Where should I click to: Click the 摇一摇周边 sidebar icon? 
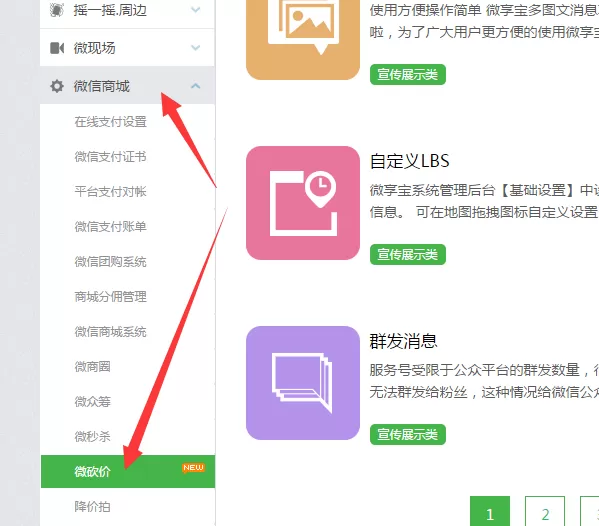57,10
